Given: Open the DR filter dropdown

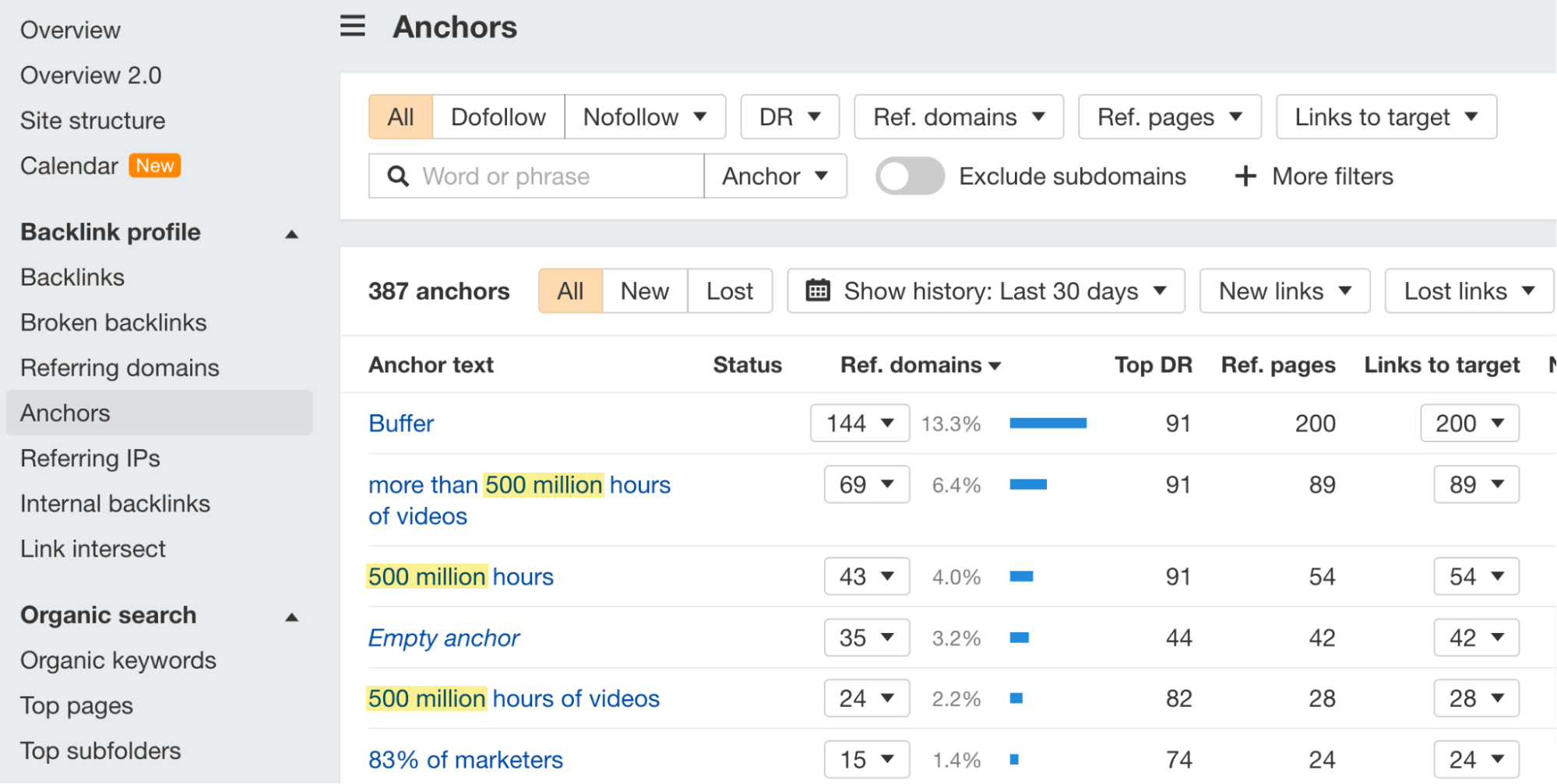Looking at the screenshot, I should (789, 117).
